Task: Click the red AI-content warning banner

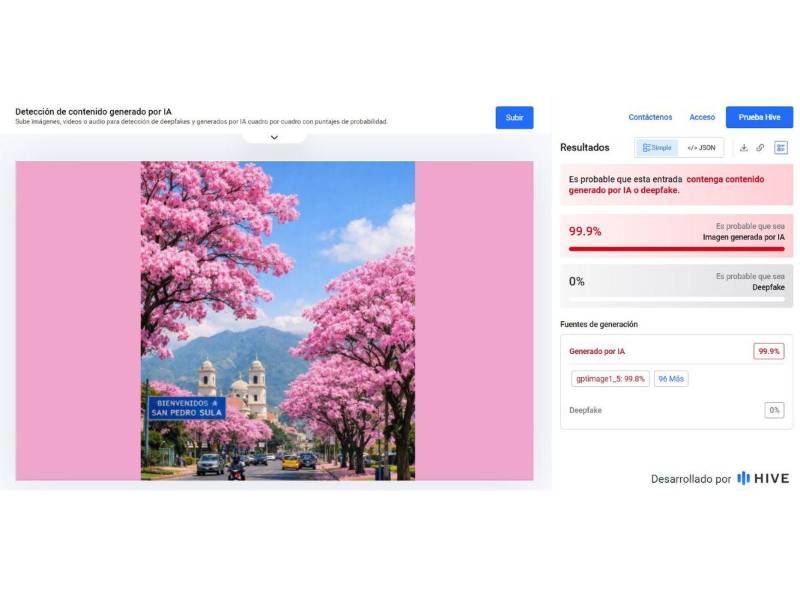Action: tap(677, 184)
